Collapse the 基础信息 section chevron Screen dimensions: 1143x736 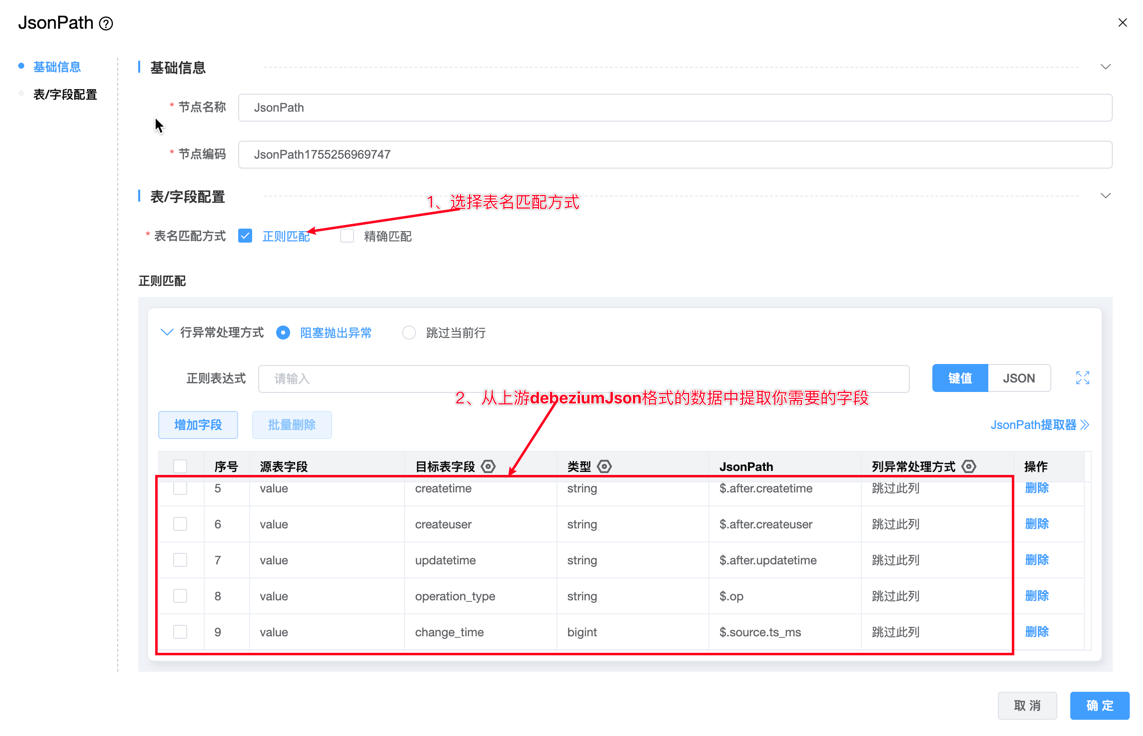click(x=1105, y=67)
